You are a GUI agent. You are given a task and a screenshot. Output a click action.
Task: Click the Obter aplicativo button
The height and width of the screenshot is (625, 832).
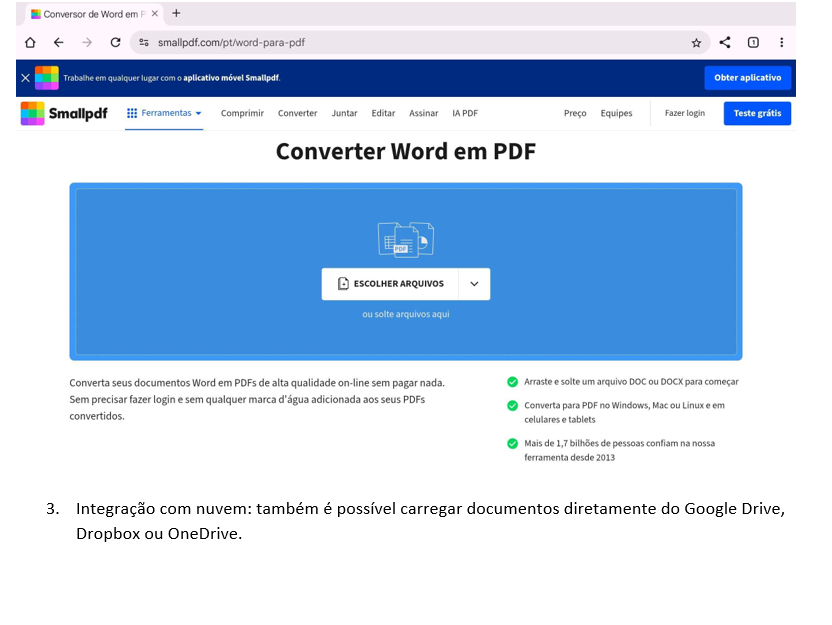tap(747, 78)
